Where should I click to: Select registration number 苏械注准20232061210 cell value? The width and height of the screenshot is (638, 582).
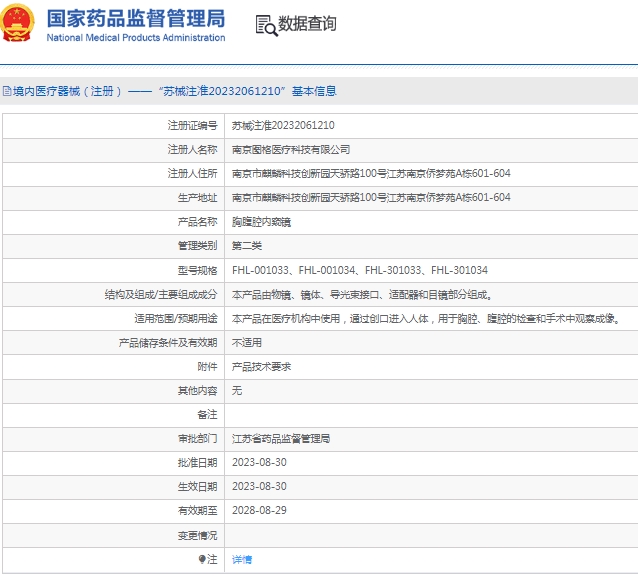tap(283, 125)
